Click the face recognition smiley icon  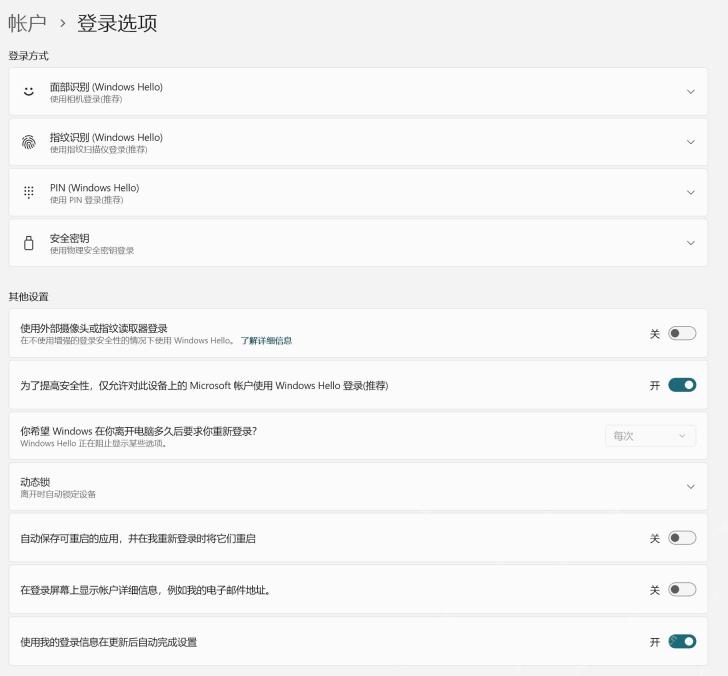point(29,91)
